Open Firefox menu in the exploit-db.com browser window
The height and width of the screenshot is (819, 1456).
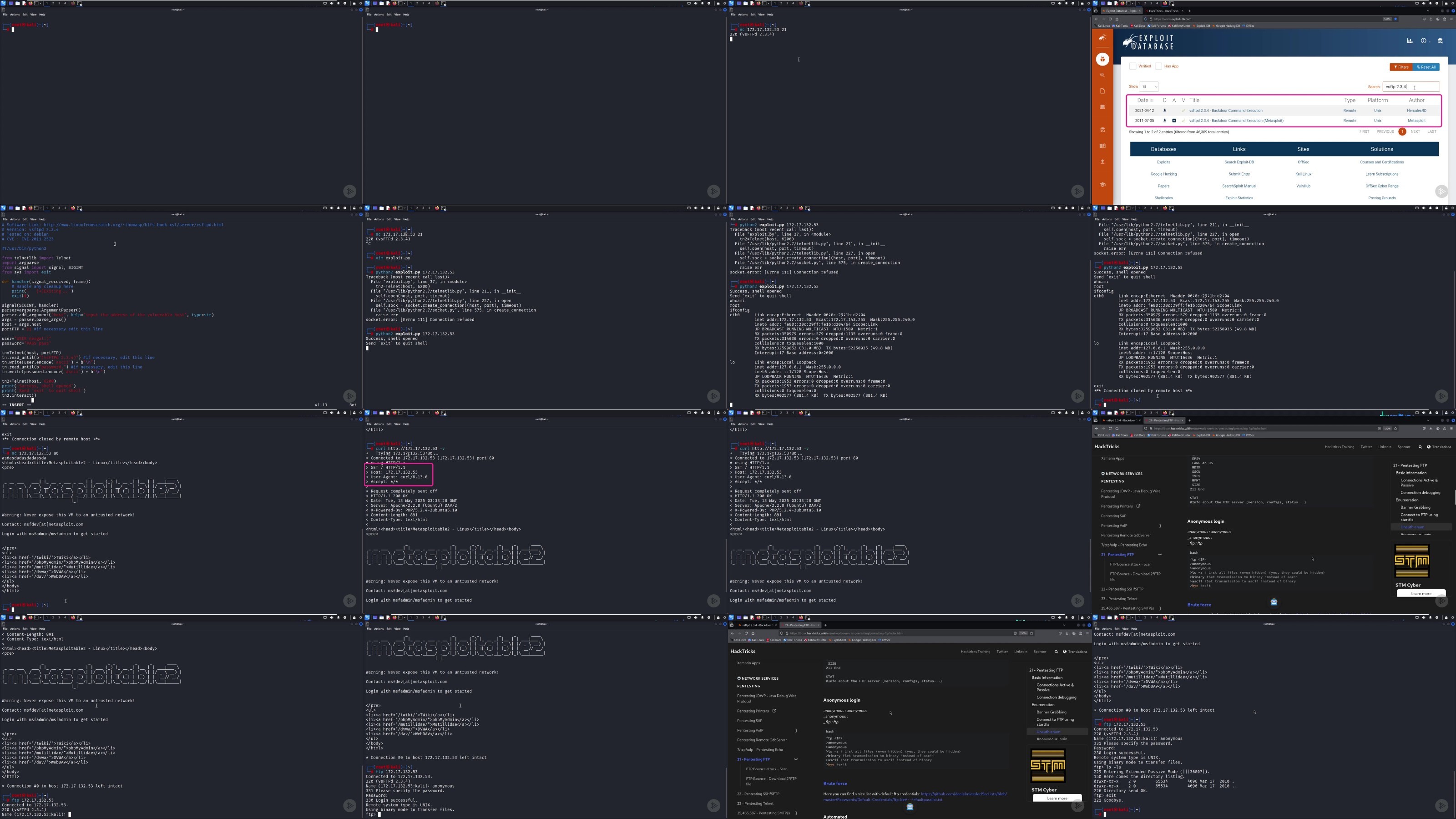(x=1451, y=19)
